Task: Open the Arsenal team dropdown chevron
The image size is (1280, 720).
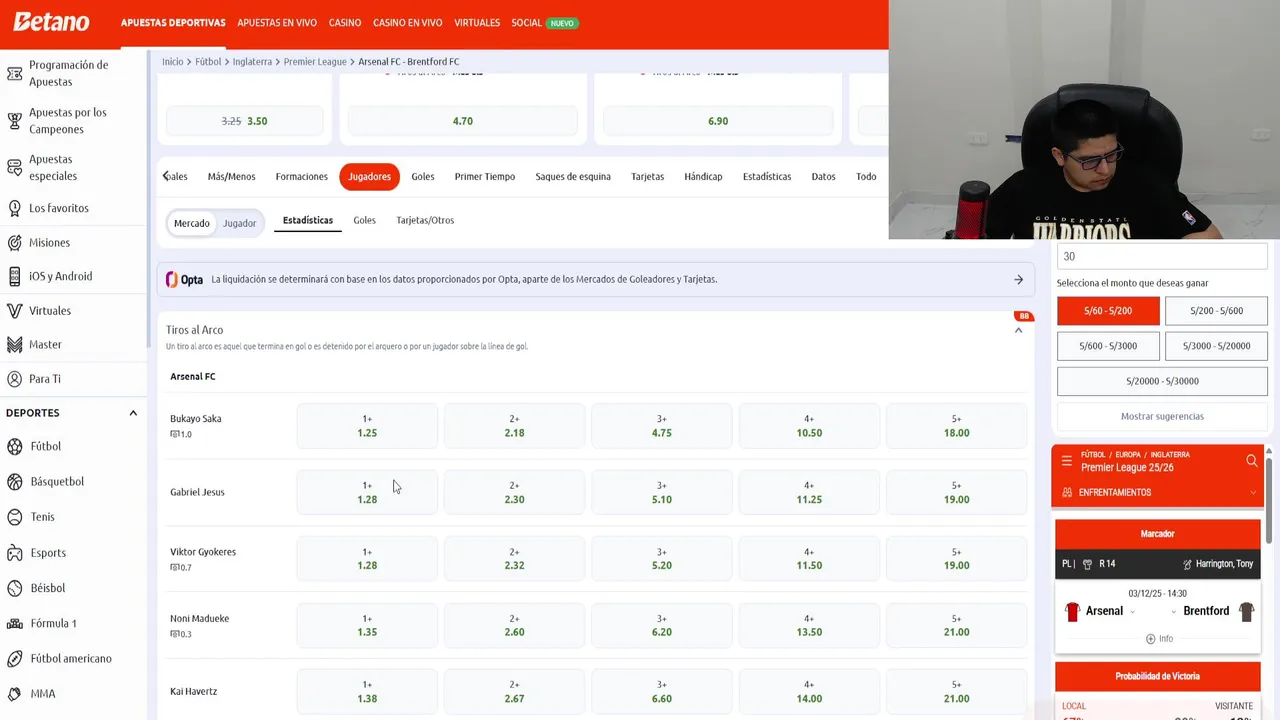Action: point(1133,611)
